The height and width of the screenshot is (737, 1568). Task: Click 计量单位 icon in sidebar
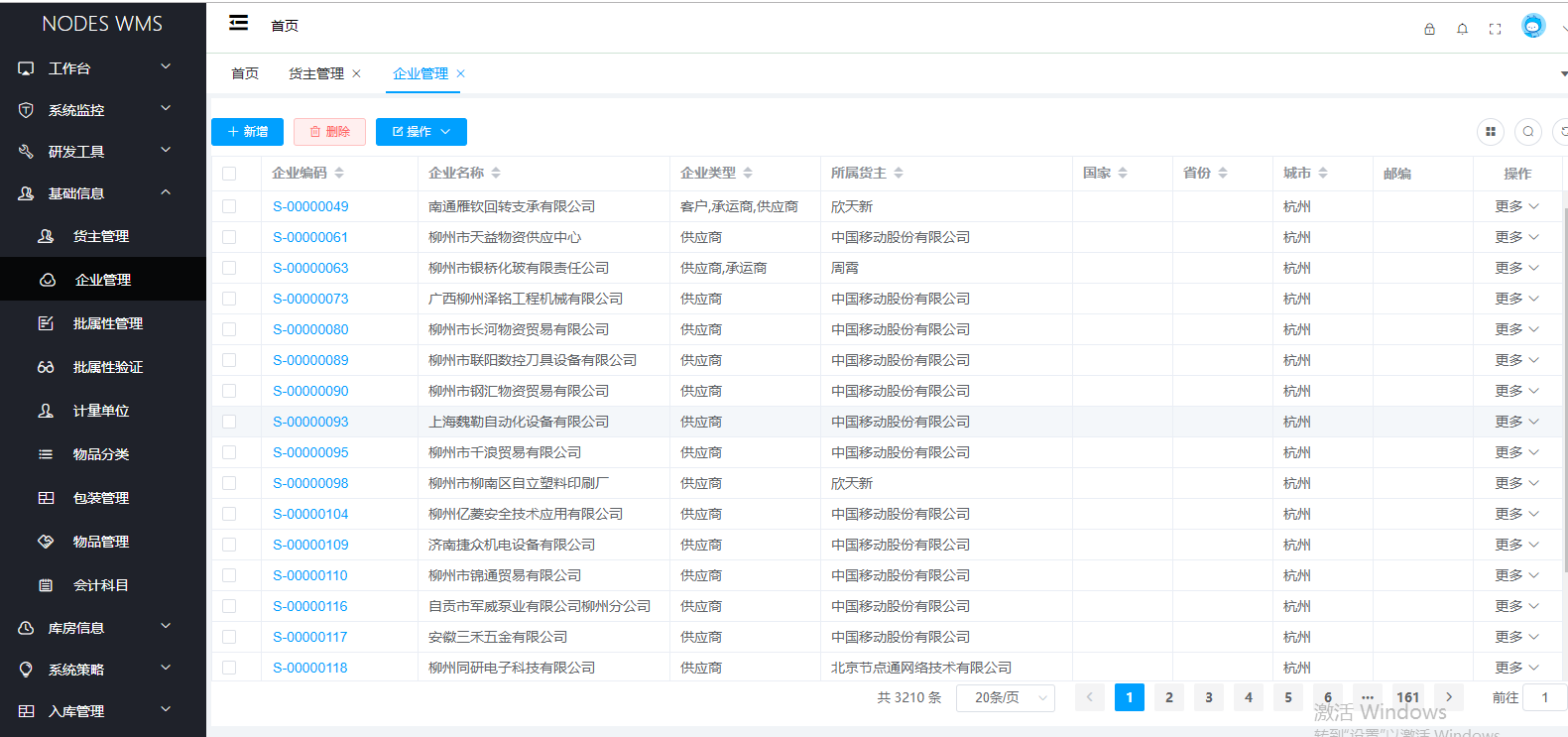[x=46, y=411]
